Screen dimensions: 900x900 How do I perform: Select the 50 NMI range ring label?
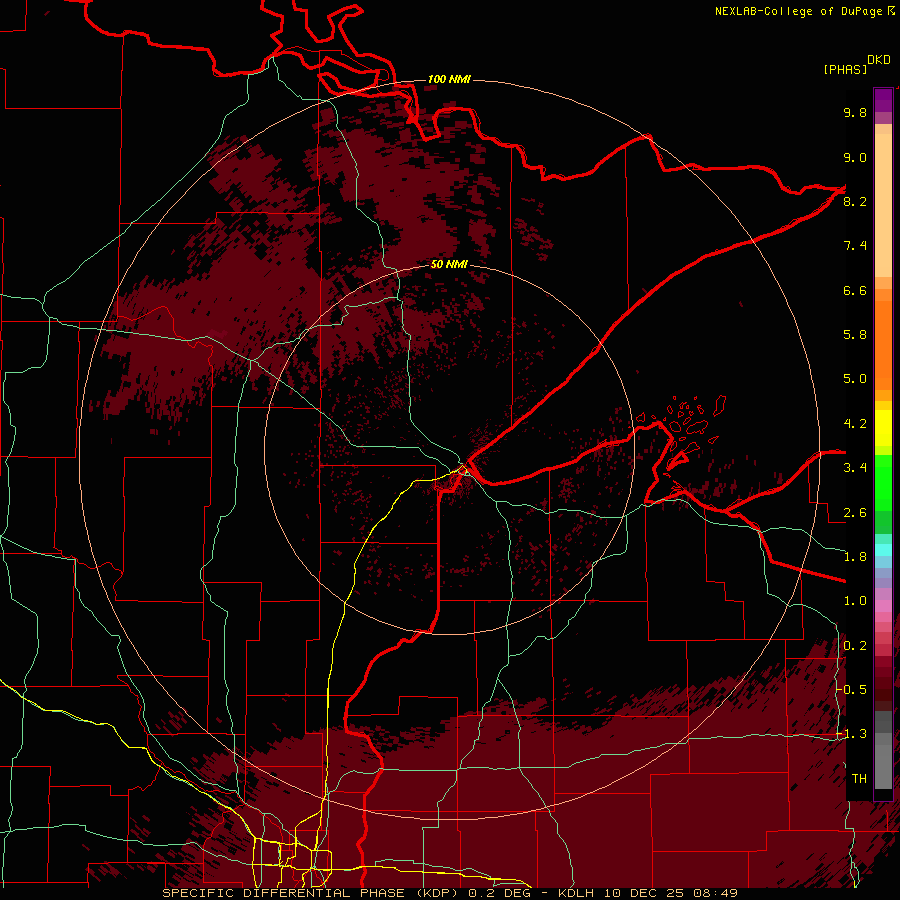(x=449, y=264)
